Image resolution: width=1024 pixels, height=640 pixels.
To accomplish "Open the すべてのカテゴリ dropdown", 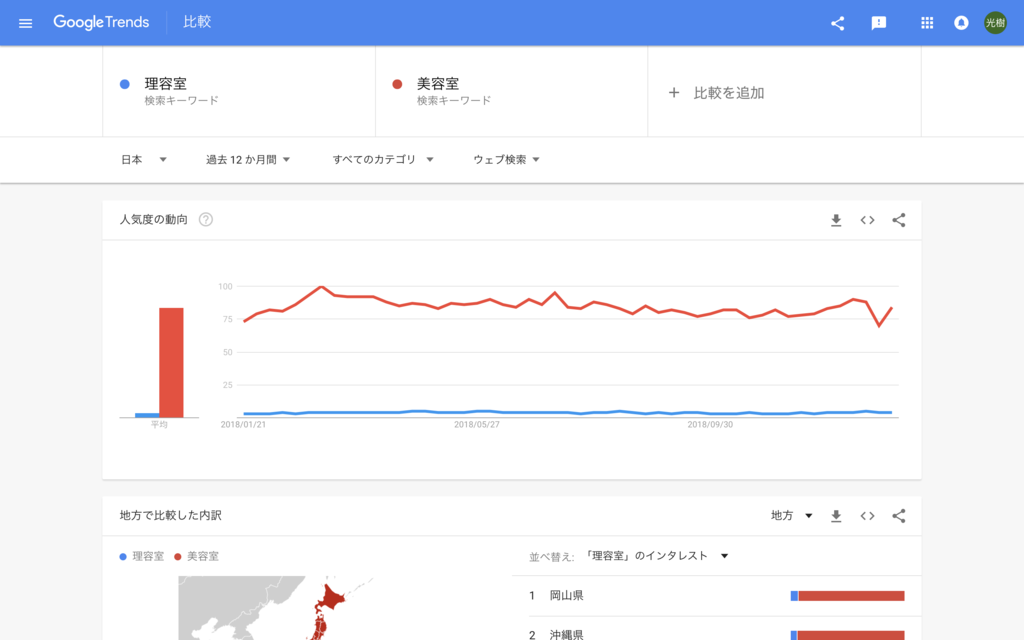I will [x=383, y=159].
